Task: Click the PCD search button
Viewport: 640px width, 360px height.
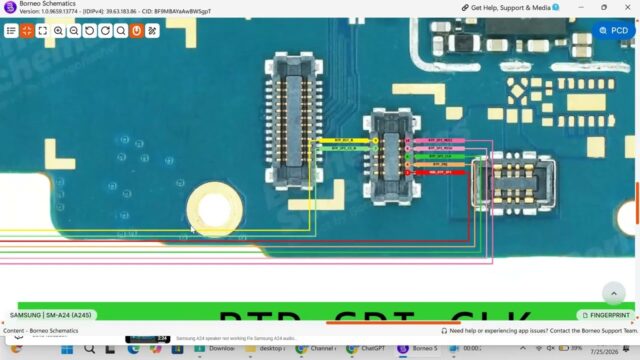Action: pos(613,31)
